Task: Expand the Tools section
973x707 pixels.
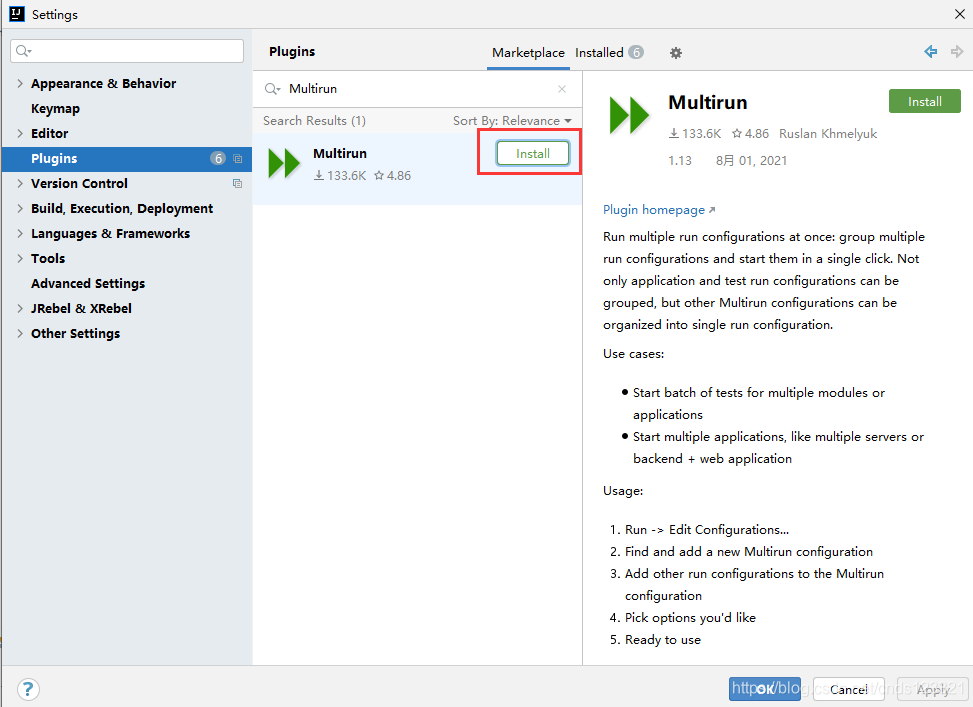Action: [x=20, y=258]
